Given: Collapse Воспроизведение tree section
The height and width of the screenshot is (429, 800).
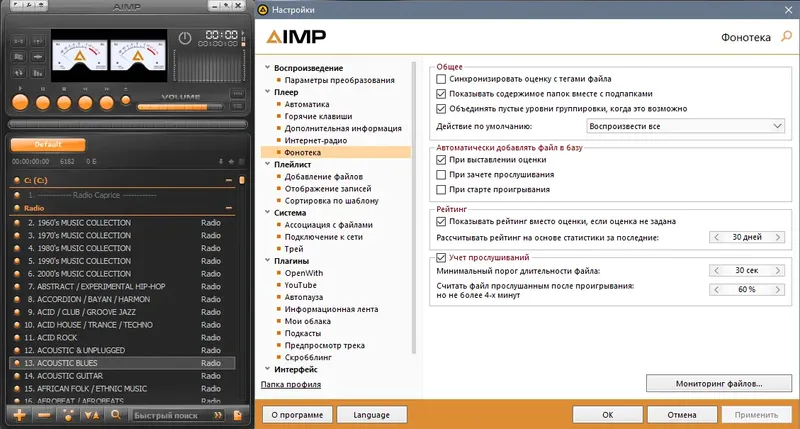Looking at the screenshot, I should (x=267, y=67).
